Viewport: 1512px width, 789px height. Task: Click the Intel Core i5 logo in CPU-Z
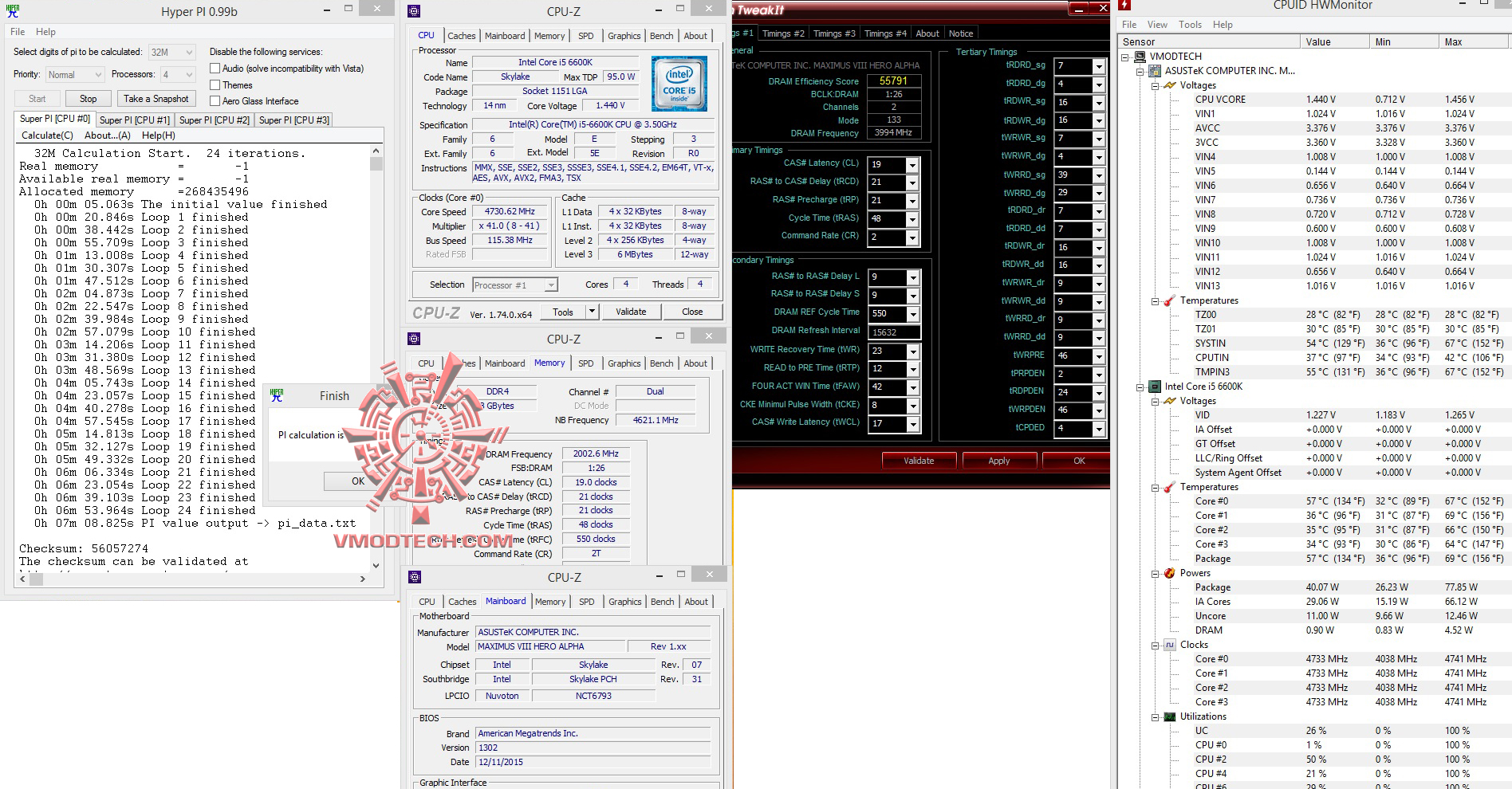[x=679, y=84]
